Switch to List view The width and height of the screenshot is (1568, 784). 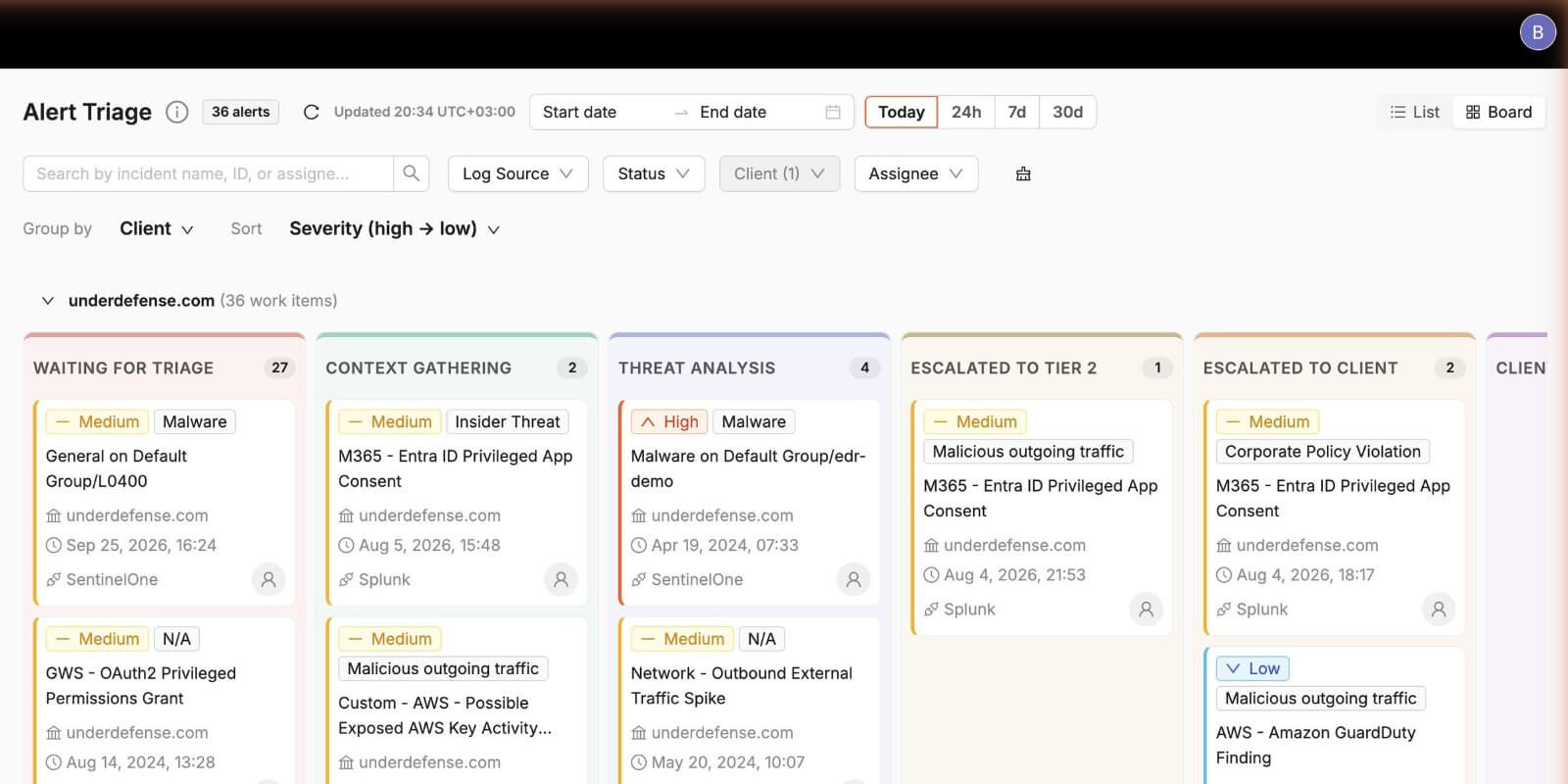[x=1414, y=112]
